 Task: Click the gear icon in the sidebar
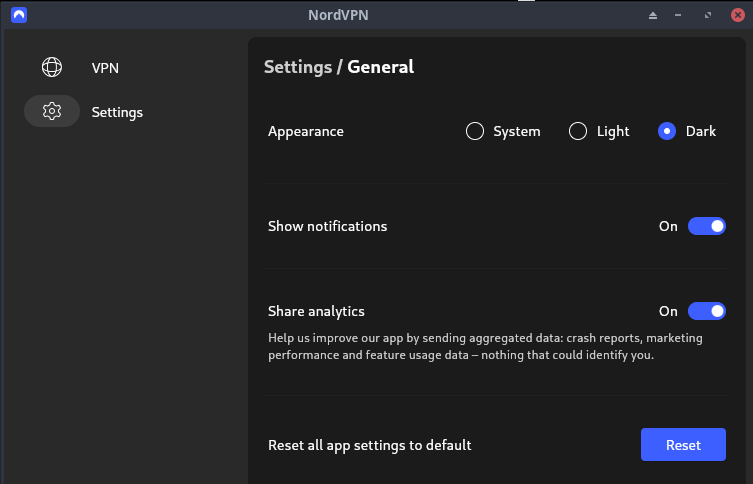click(x=52, y=112)
